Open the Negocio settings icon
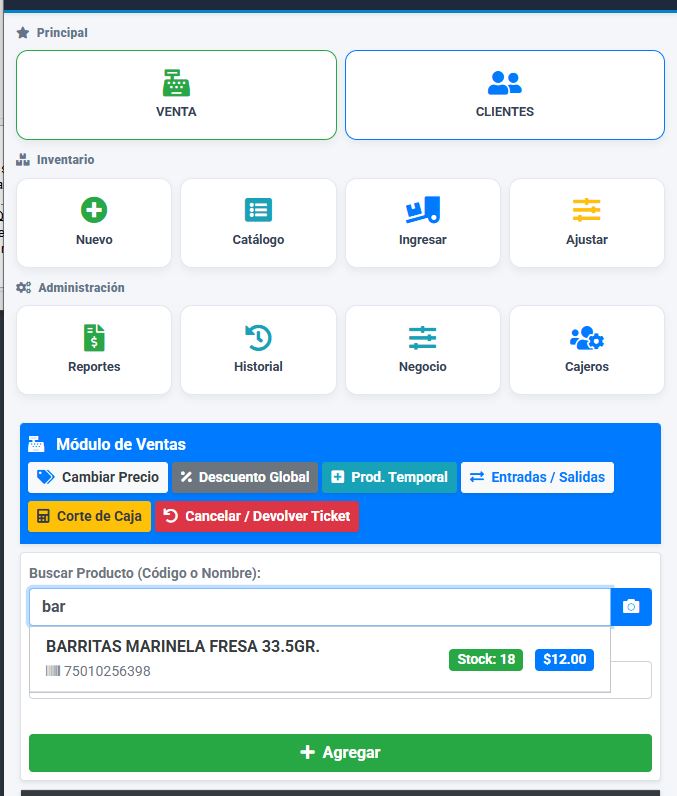 coord(422,338)
